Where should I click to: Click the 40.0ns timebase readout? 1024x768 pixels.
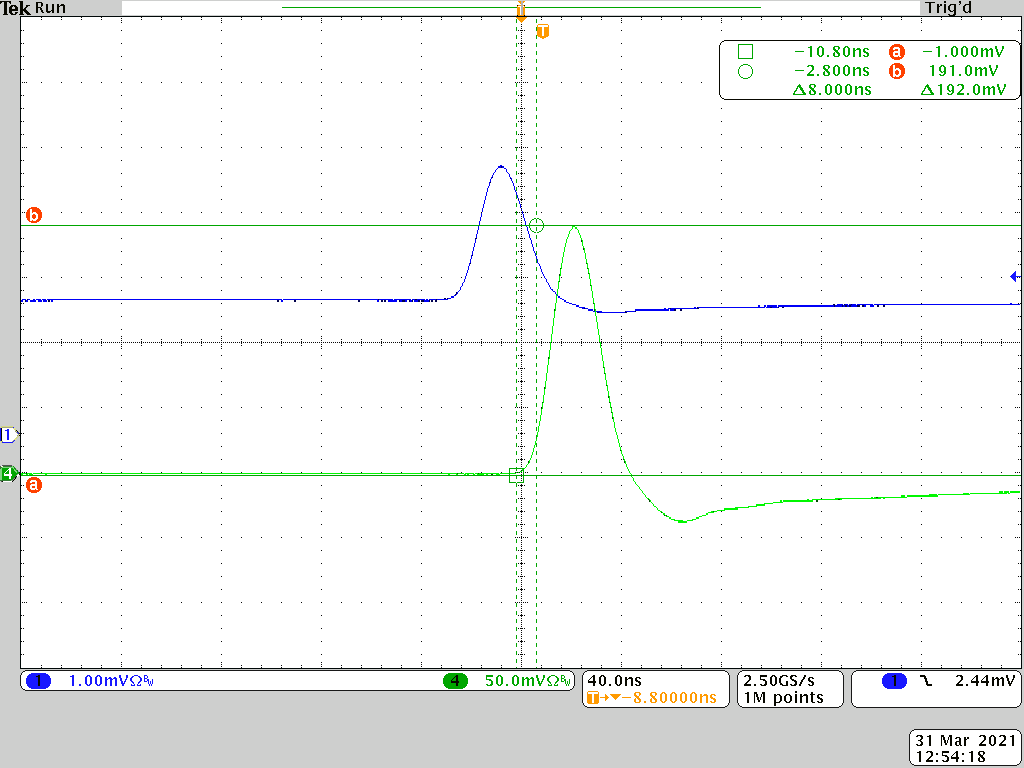click(x=615, y=680)
